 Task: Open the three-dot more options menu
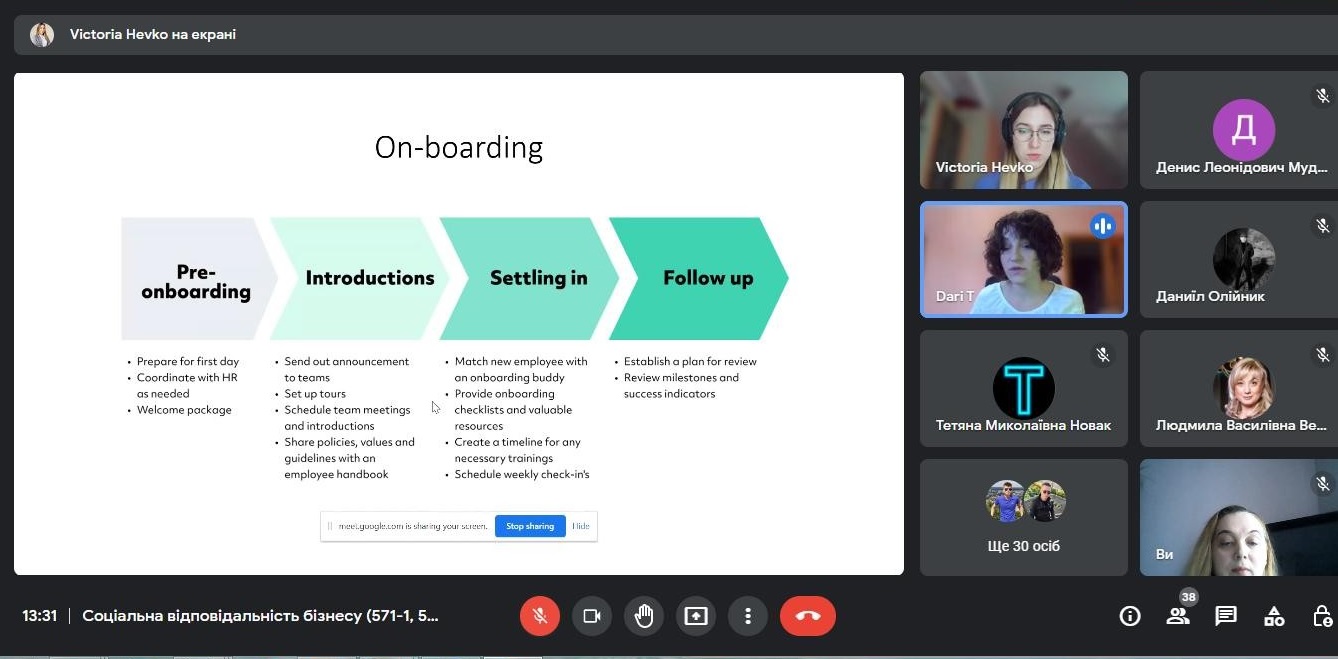click(x=748, y=616)
